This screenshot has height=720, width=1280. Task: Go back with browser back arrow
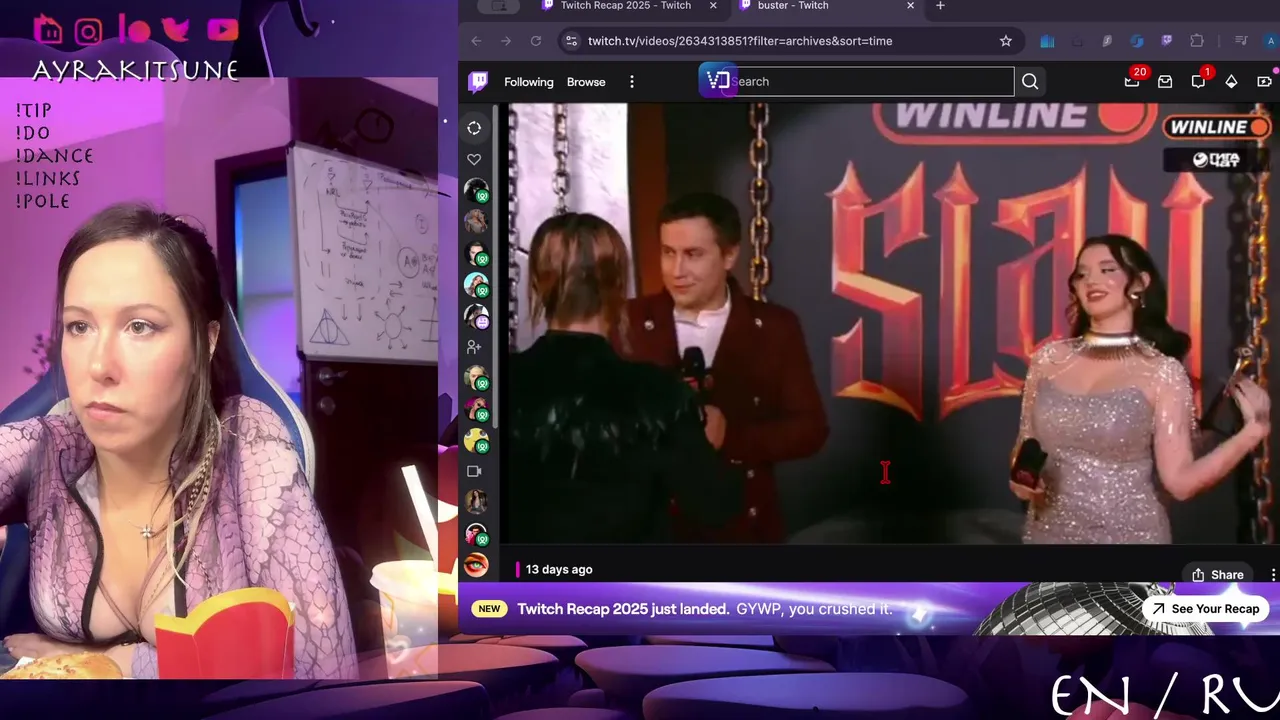476,41
